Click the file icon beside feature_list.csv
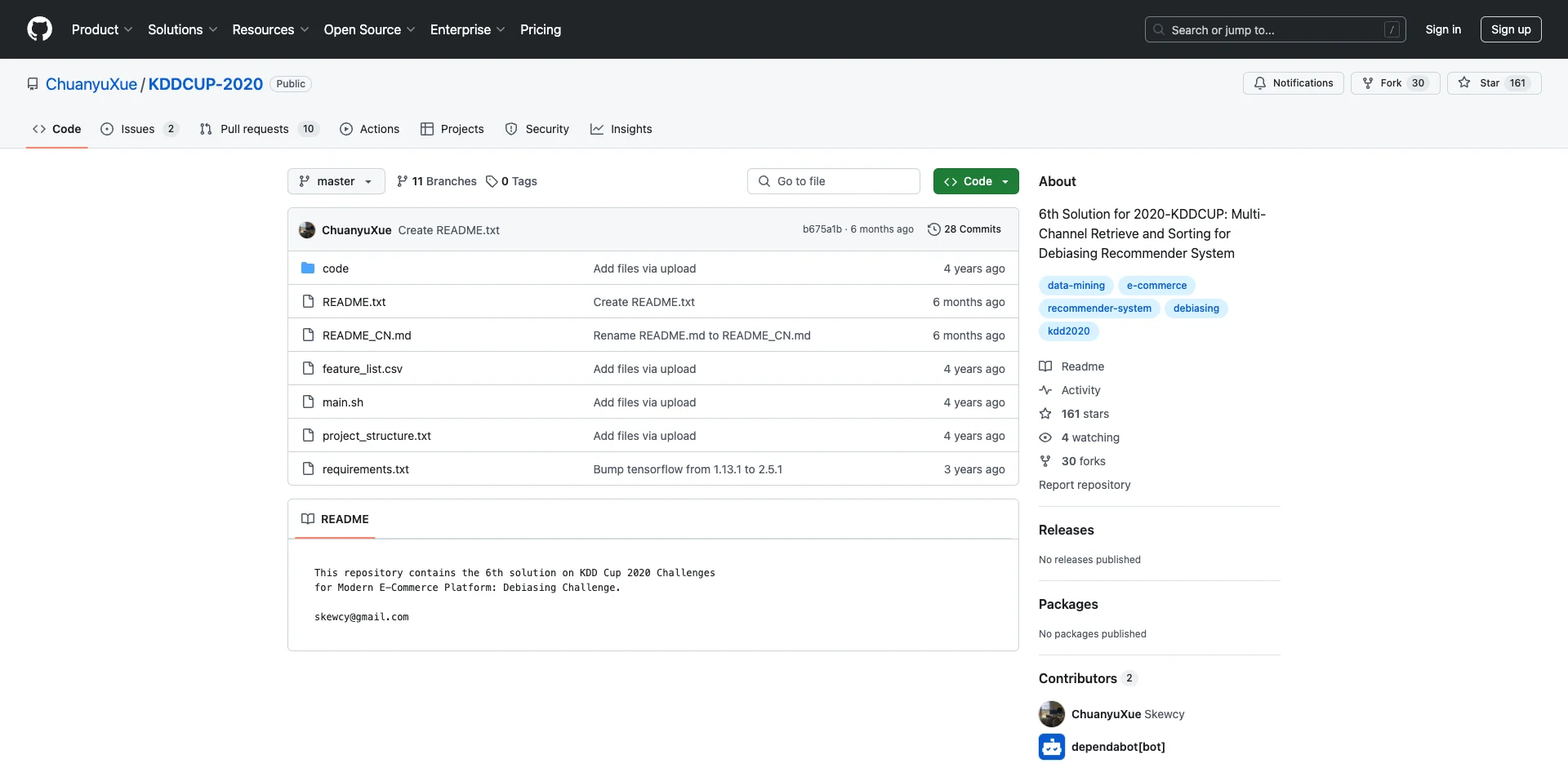1568x768 pixels. 308,368
